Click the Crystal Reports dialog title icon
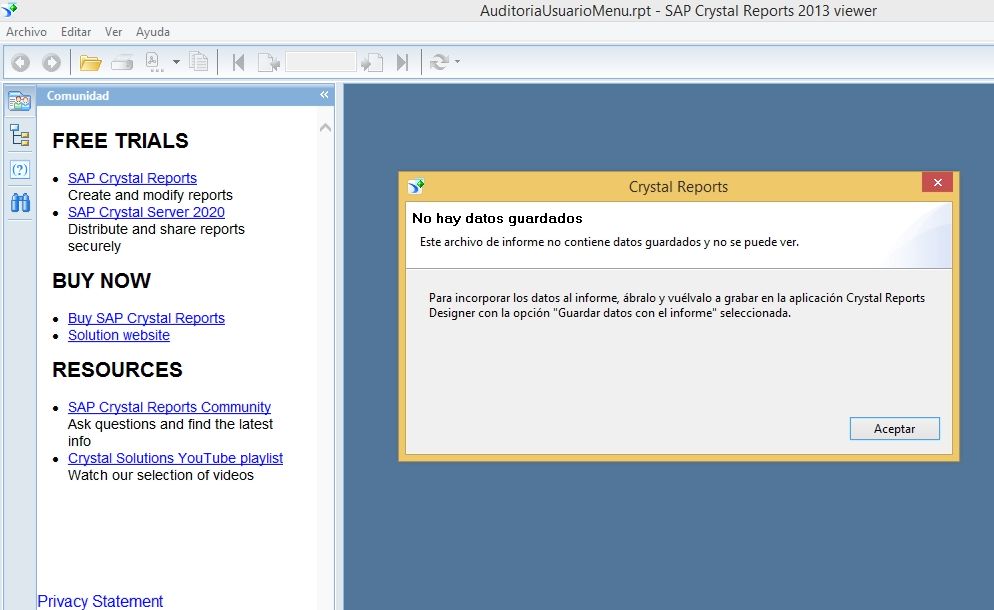 [x=416, y=186]
